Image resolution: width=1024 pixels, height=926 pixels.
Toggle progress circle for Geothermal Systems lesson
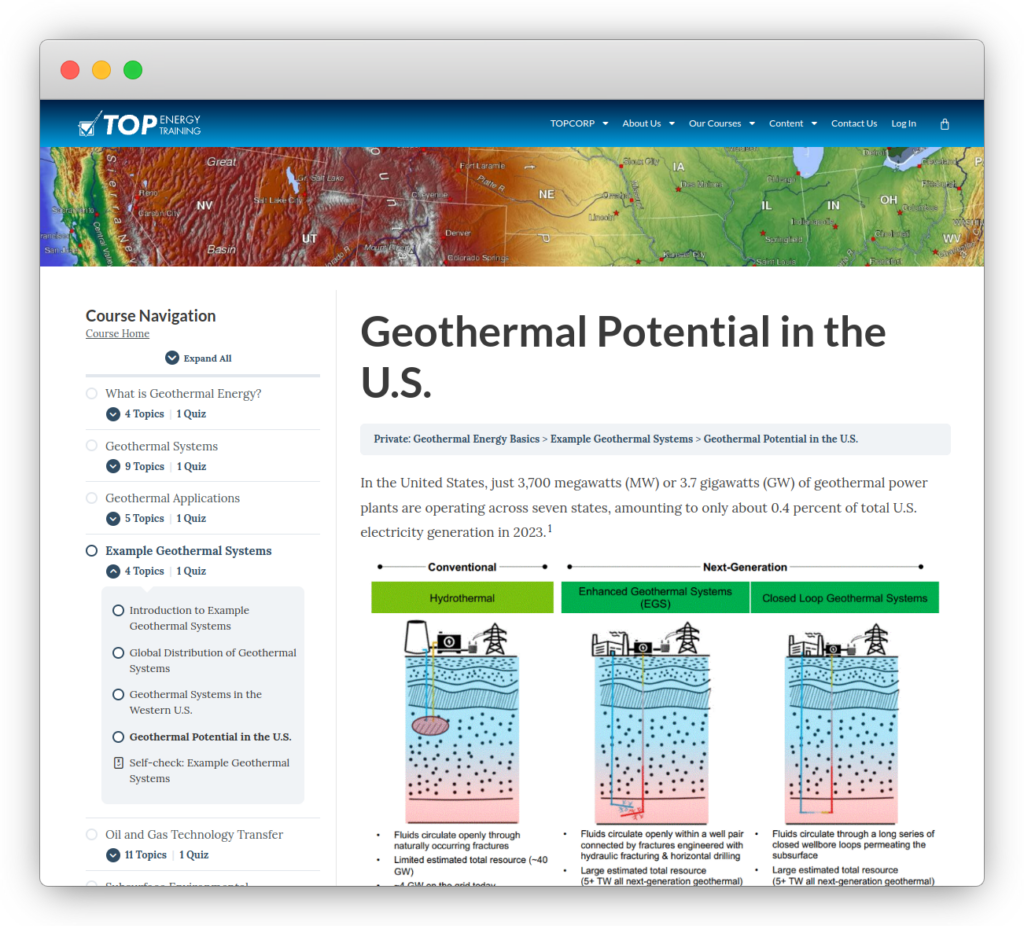[x=91, y=445]
